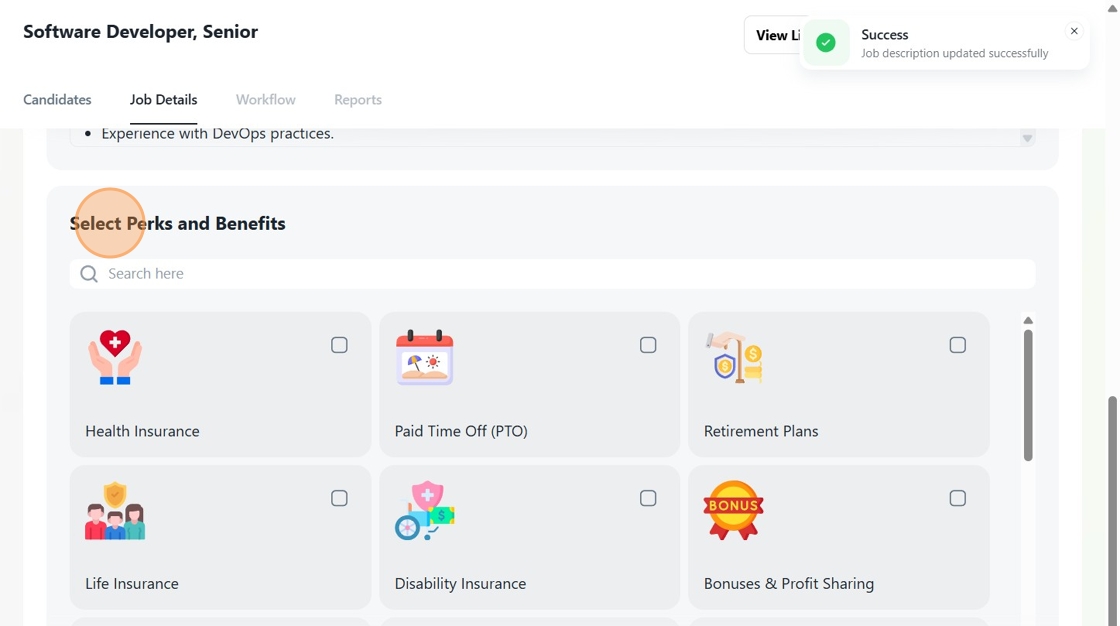The height and width of the screenshot is (626, 1120).
Task: Click the perks list scroll-up arrow
Action: [x=1028, y=321]
